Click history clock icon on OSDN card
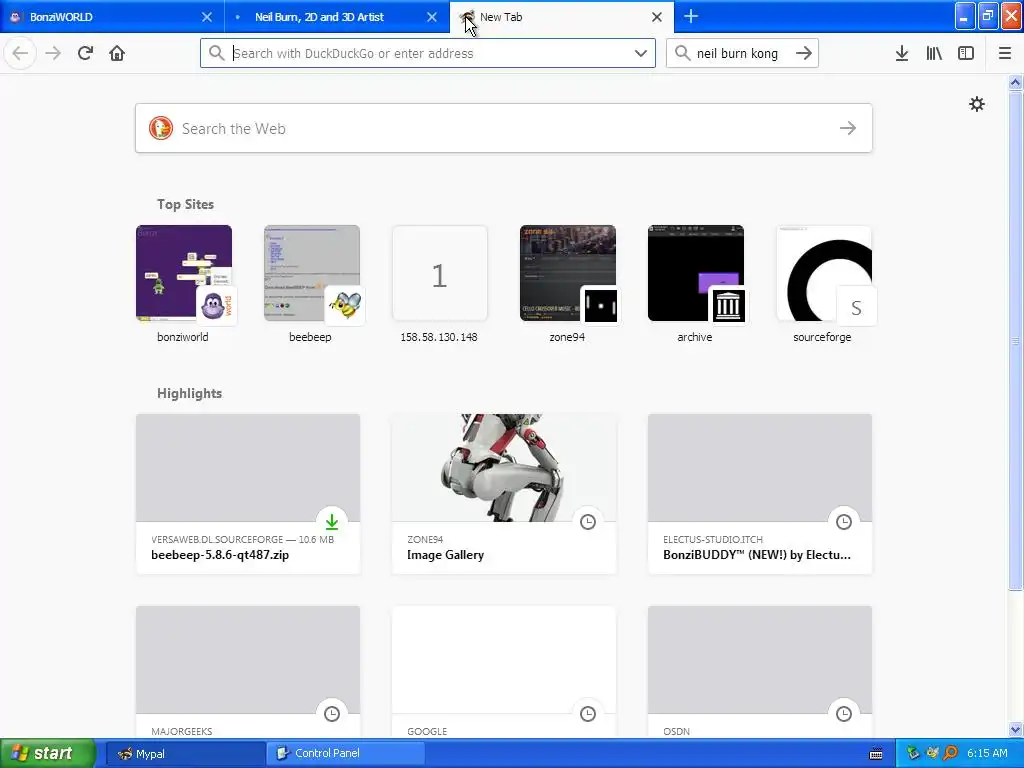 click(844, 713)
